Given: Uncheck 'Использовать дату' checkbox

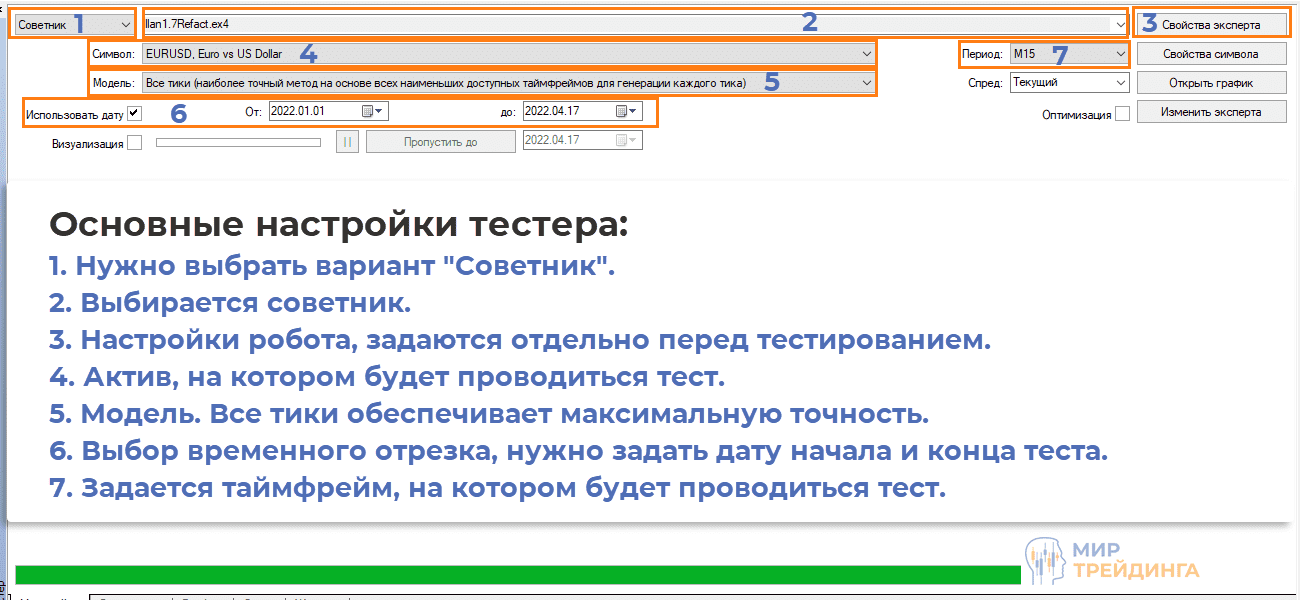Looking at the screenshot, I should [x=133, y=112].
